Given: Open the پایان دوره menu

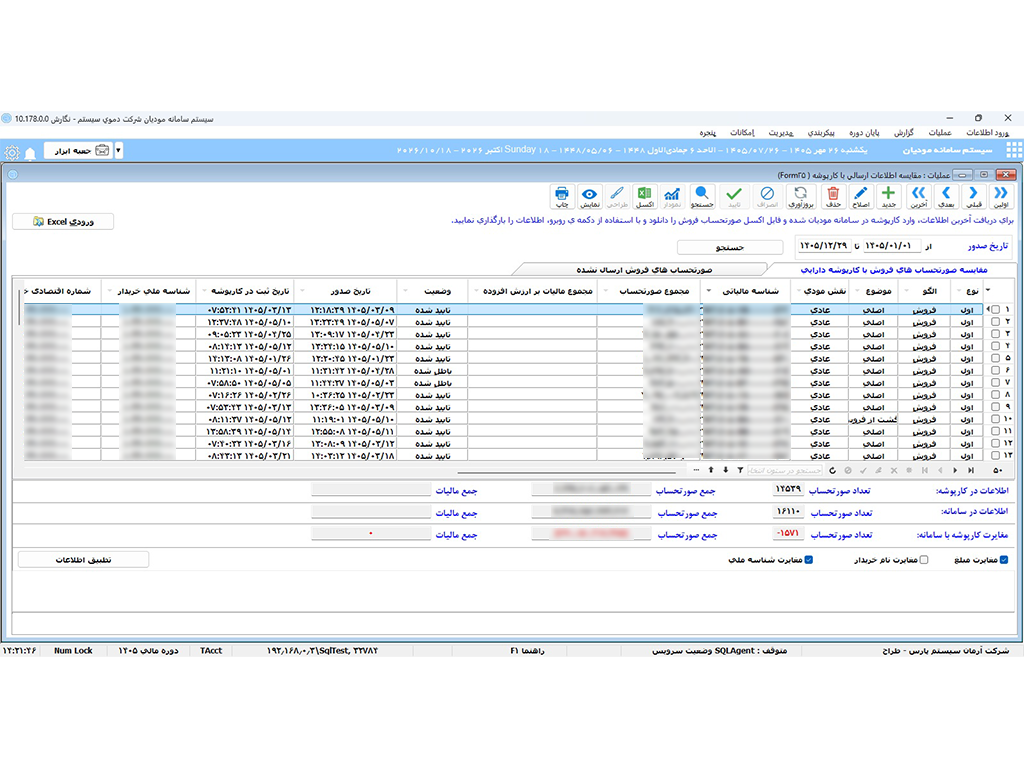Looking at the screenshot, I should coord(864,133).
